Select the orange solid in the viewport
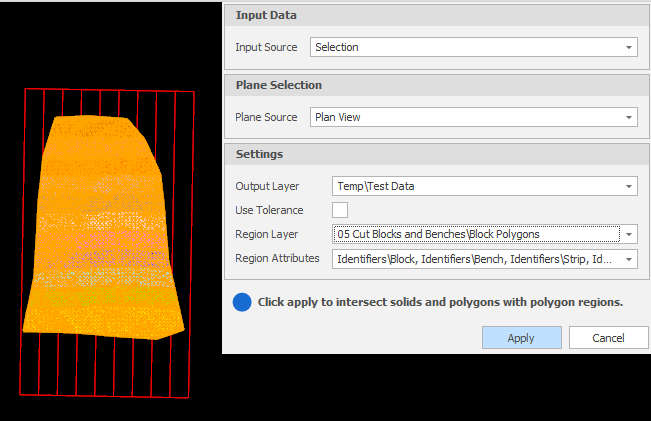Screen dimensions: 651x421 coord(104,228)
